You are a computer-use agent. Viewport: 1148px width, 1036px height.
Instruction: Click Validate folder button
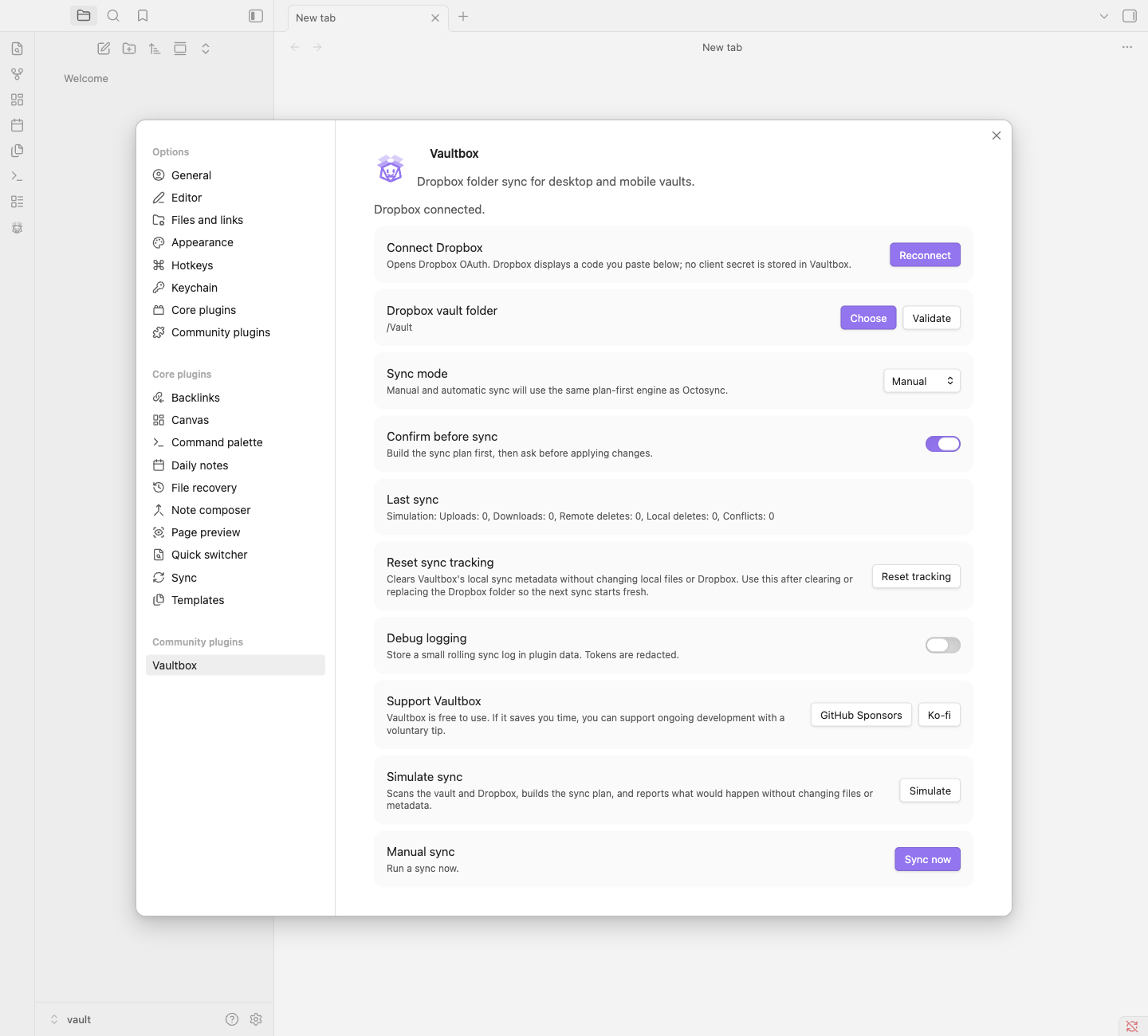point(931,318)
